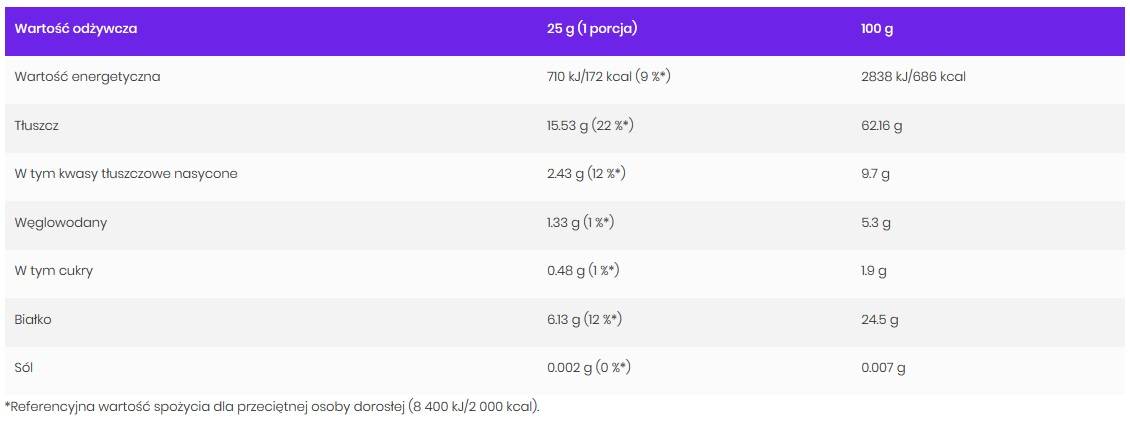Click the "100 g" column header
Screen dimensions: 1130x438
(877, 29)
